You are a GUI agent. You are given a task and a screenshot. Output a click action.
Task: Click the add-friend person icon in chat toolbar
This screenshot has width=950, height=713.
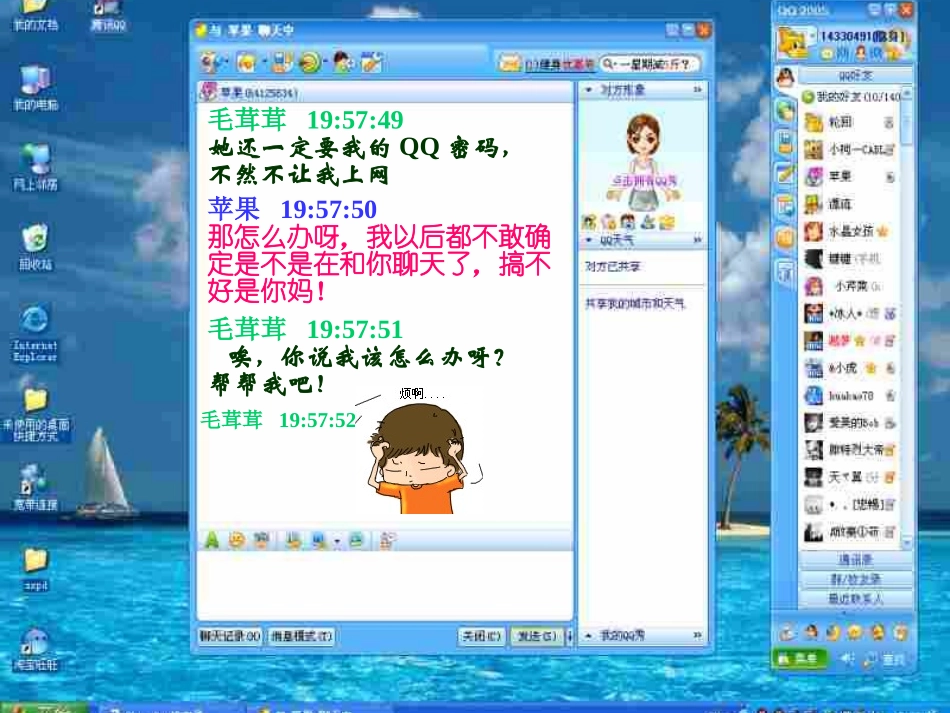click(342, 62)
